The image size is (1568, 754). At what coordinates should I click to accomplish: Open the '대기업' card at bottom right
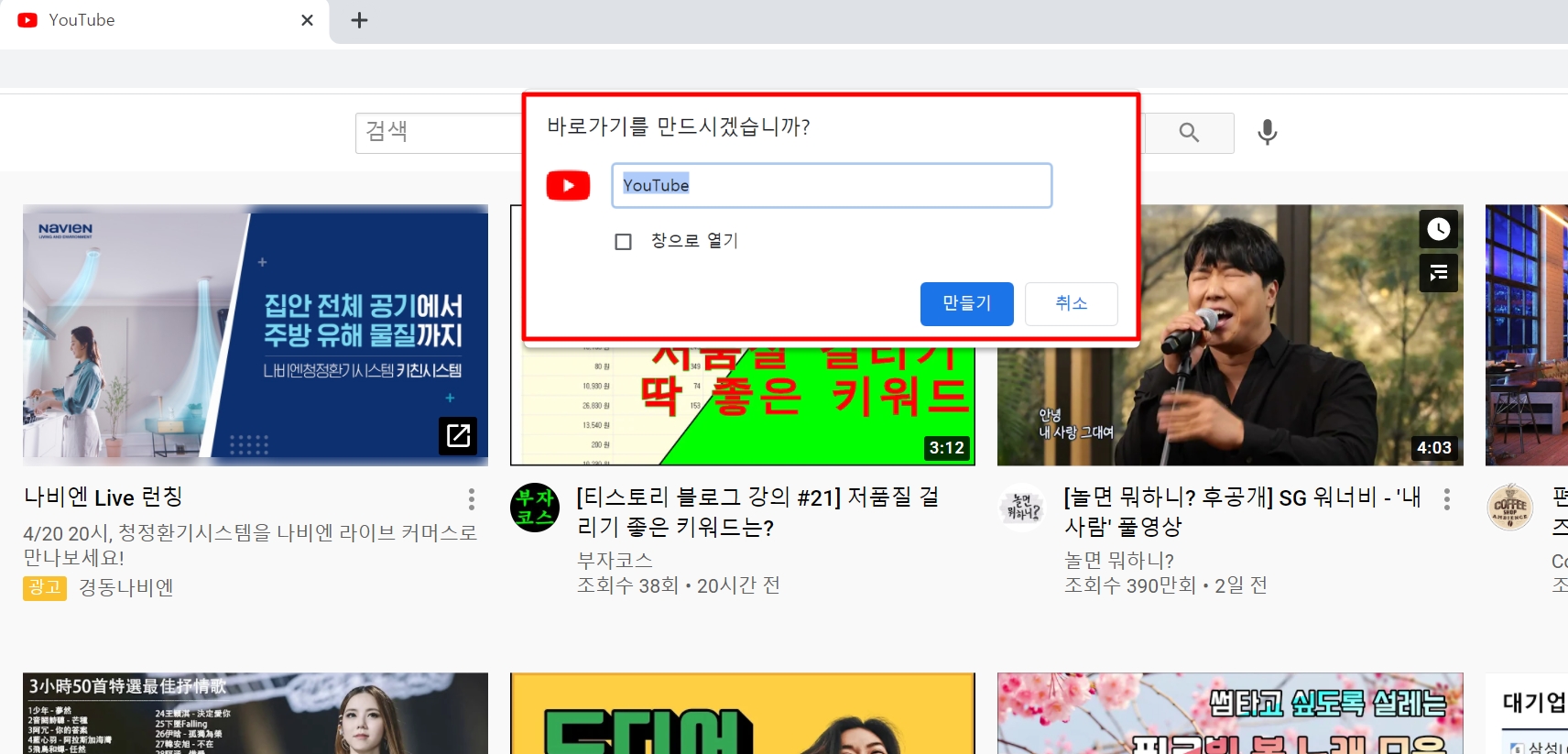click(x=1527, y=714)
